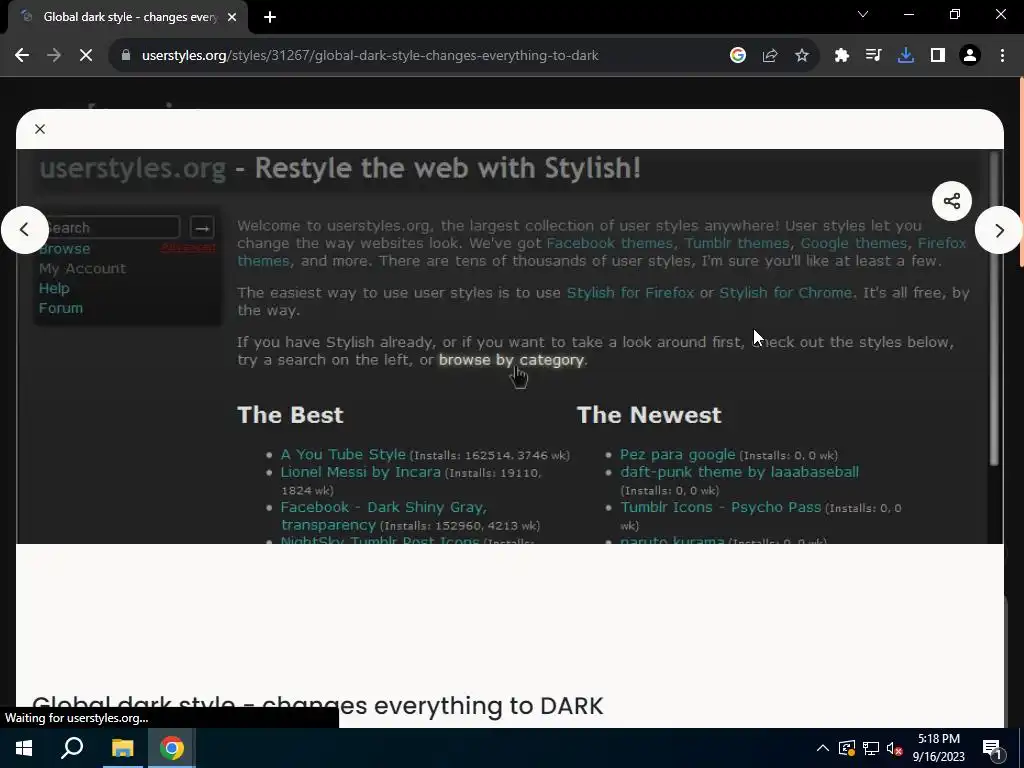Click the muted volume icon in tray
Viewport: 1024px width, 768px height.
[x=895, y=748]
